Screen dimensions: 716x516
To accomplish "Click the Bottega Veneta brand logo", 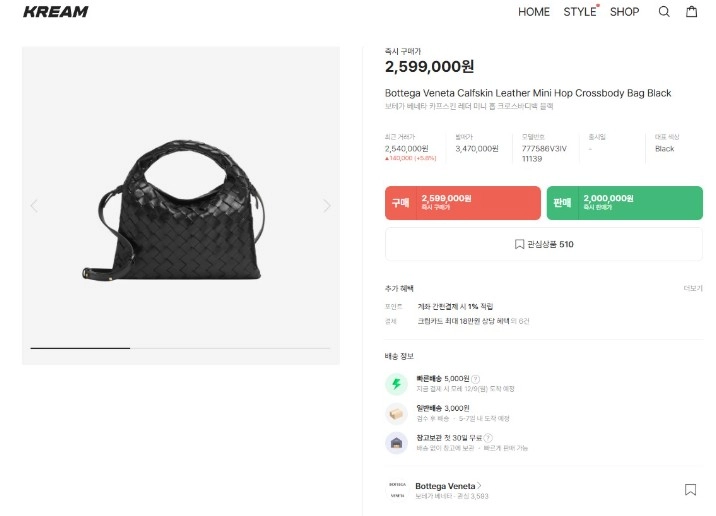I will point(397,489).
